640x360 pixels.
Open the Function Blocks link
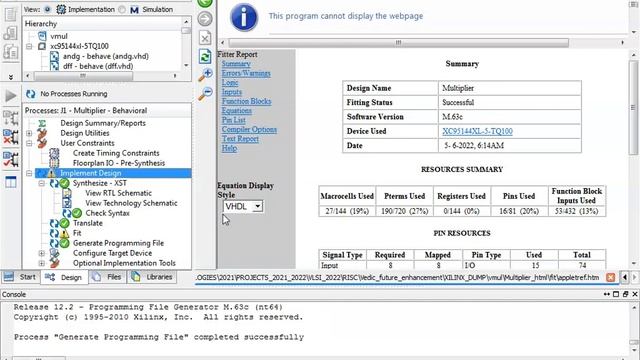pos(246,102)
